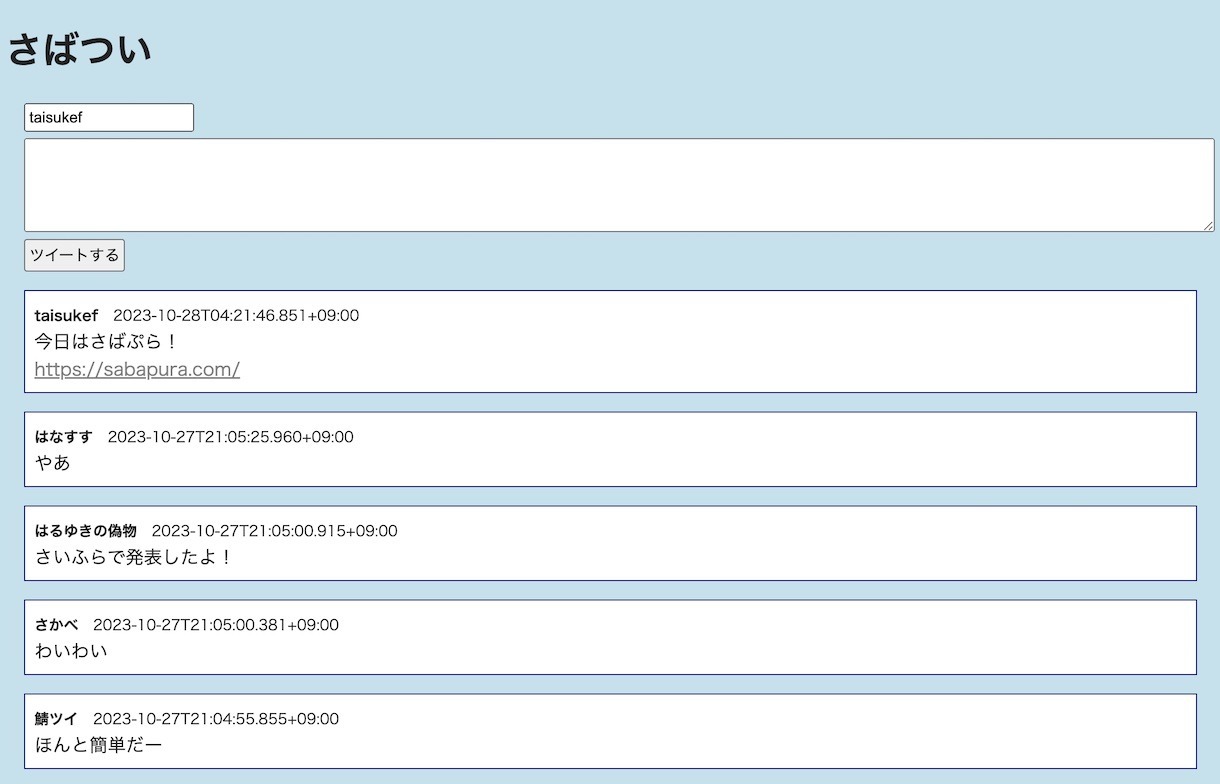
Task: Click the text area resize handle
Action: click(1208, 226)
